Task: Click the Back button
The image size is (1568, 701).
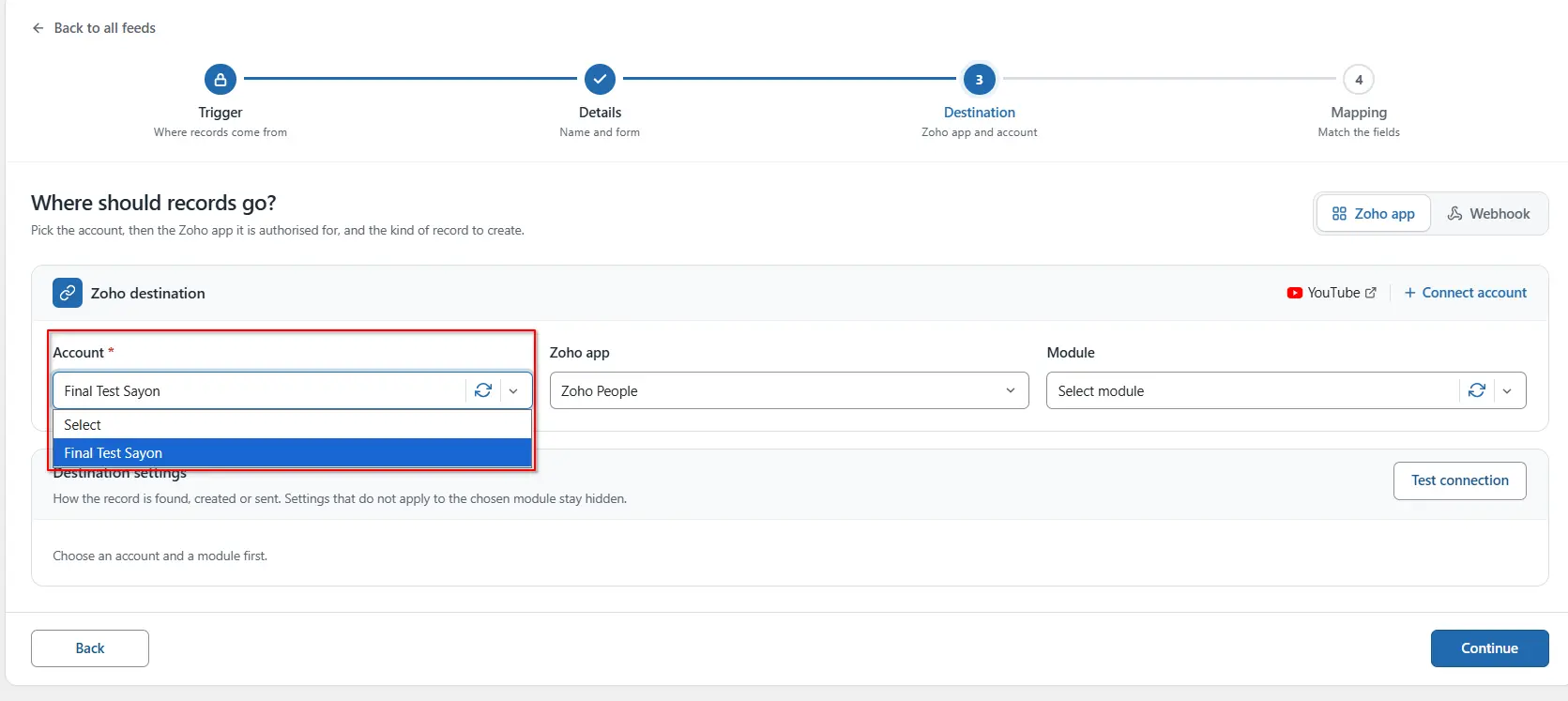Action: [x=90, y=648]
